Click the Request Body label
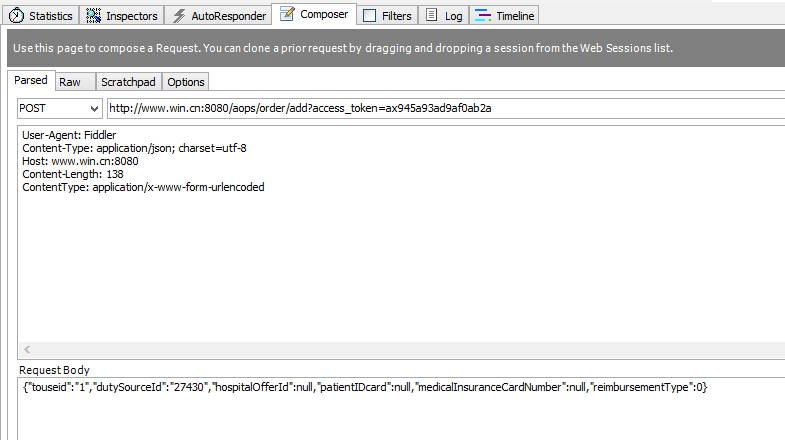 tap(54, 370)
